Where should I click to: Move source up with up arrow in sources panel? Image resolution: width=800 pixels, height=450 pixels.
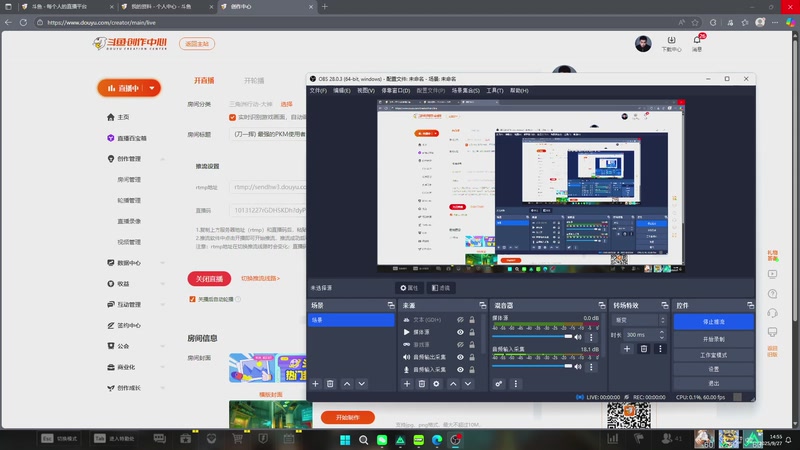(x=453, y=384)
